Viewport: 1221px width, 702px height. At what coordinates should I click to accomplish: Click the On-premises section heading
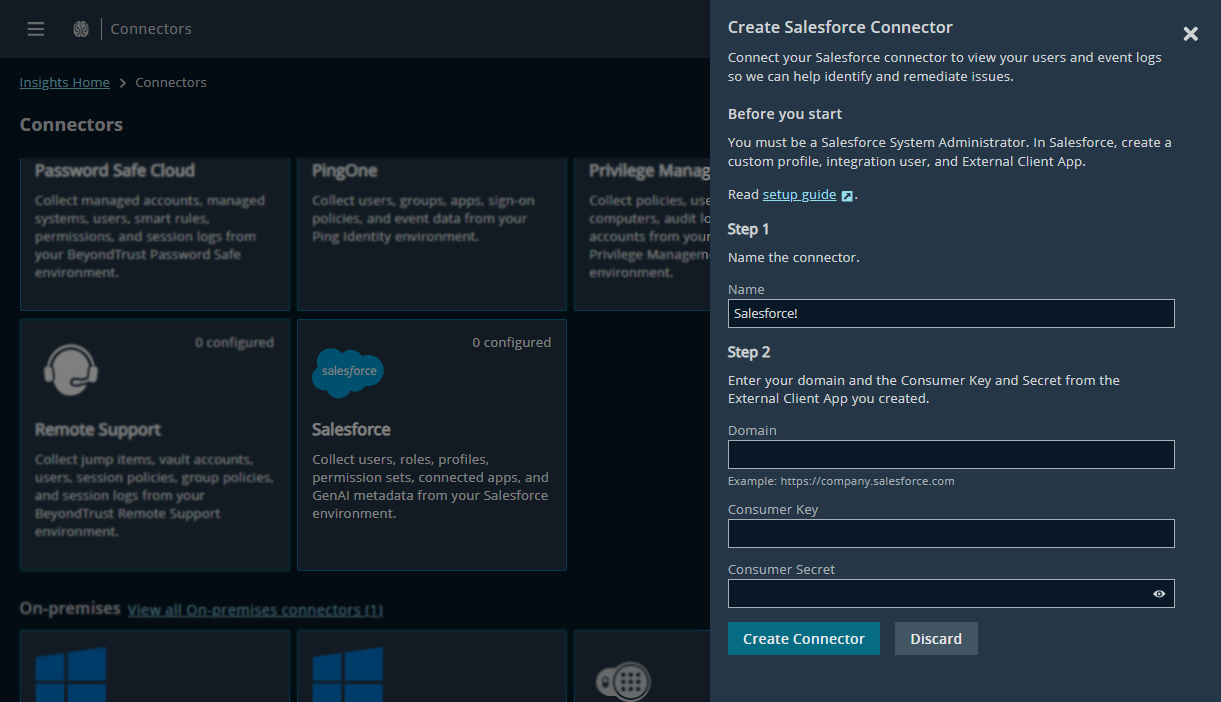70,609
